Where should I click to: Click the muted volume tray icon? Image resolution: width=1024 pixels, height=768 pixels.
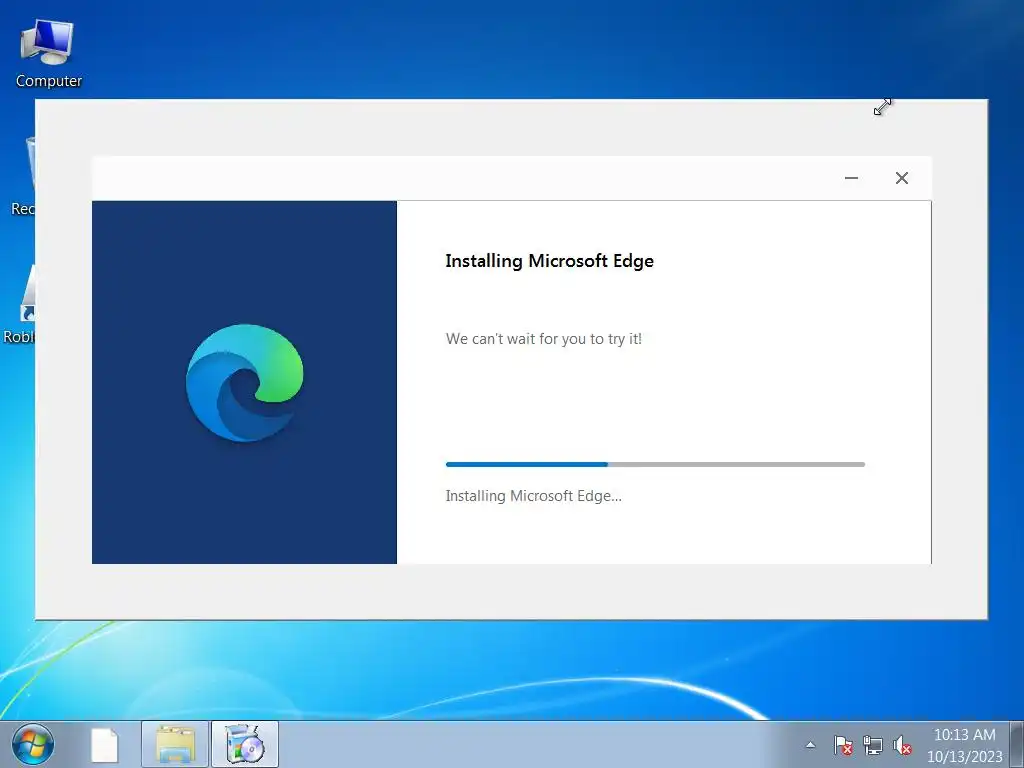click(902, 745)
